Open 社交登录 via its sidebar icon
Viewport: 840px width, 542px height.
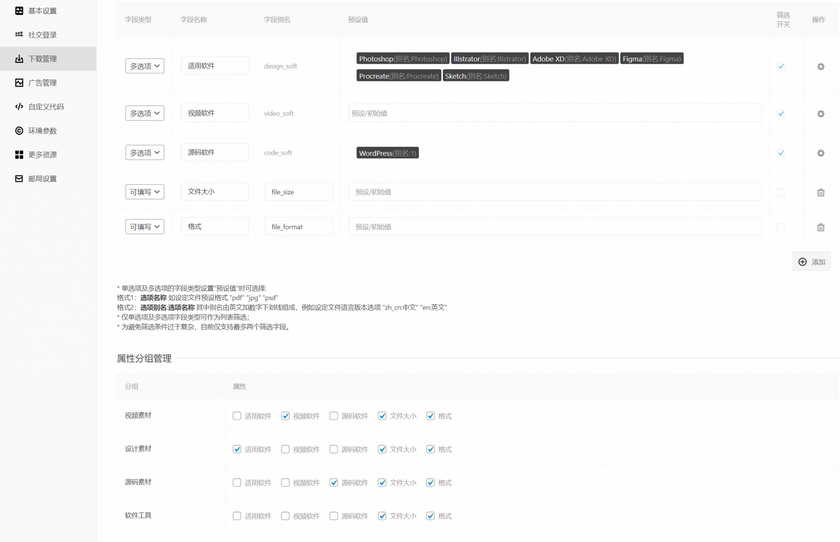(x=19, y=35)
